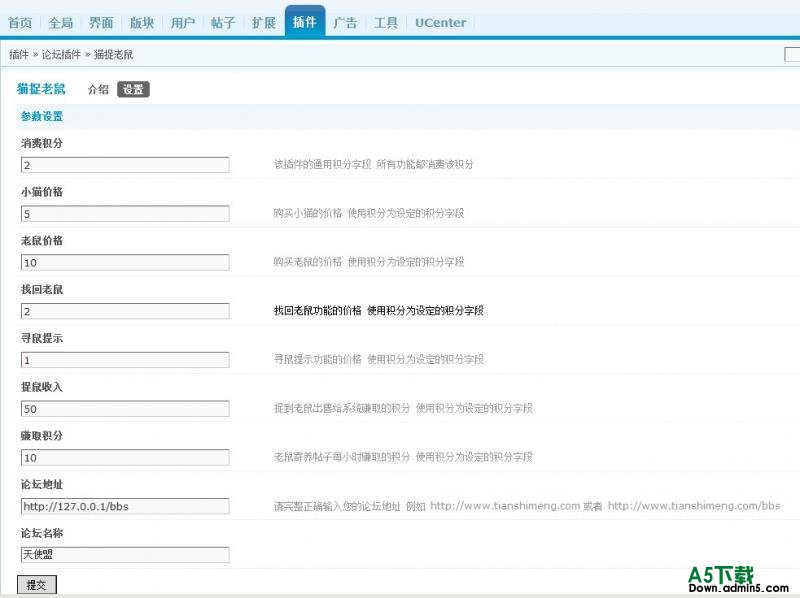The image size is (800, 598).
Task: Click the 捉鼠收入 input field
Action: click(x=125, y=408)
